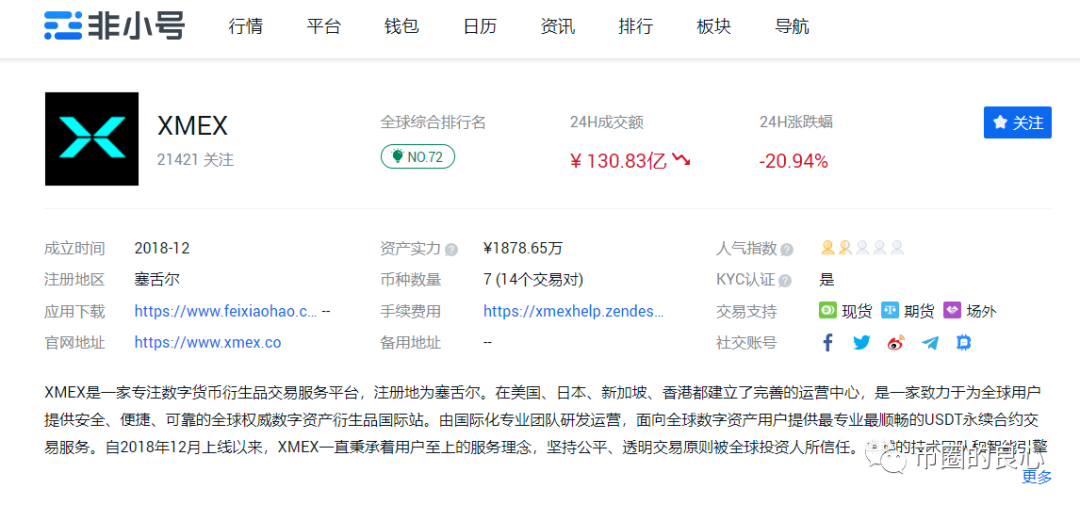Open the 导航 menu
This screenshot has height=505, width=1080.
click(x=792, y=27)
